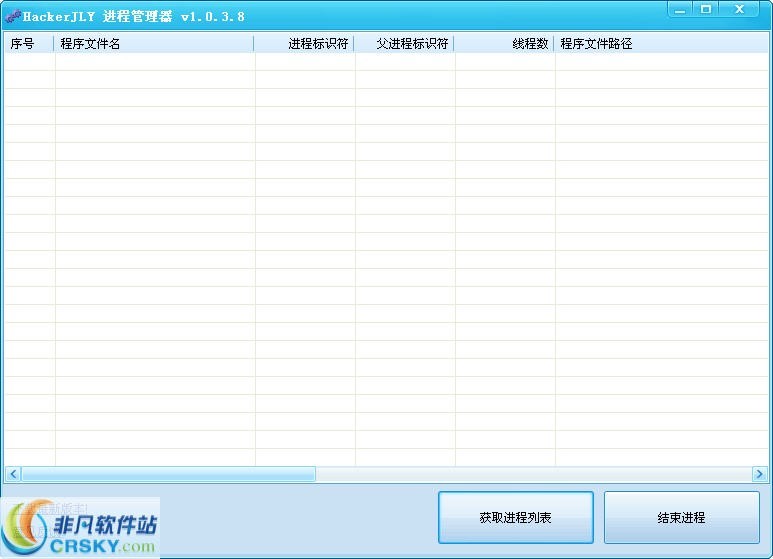
Task: Sort by 序号 column header
Action: (x=29, y=43)
